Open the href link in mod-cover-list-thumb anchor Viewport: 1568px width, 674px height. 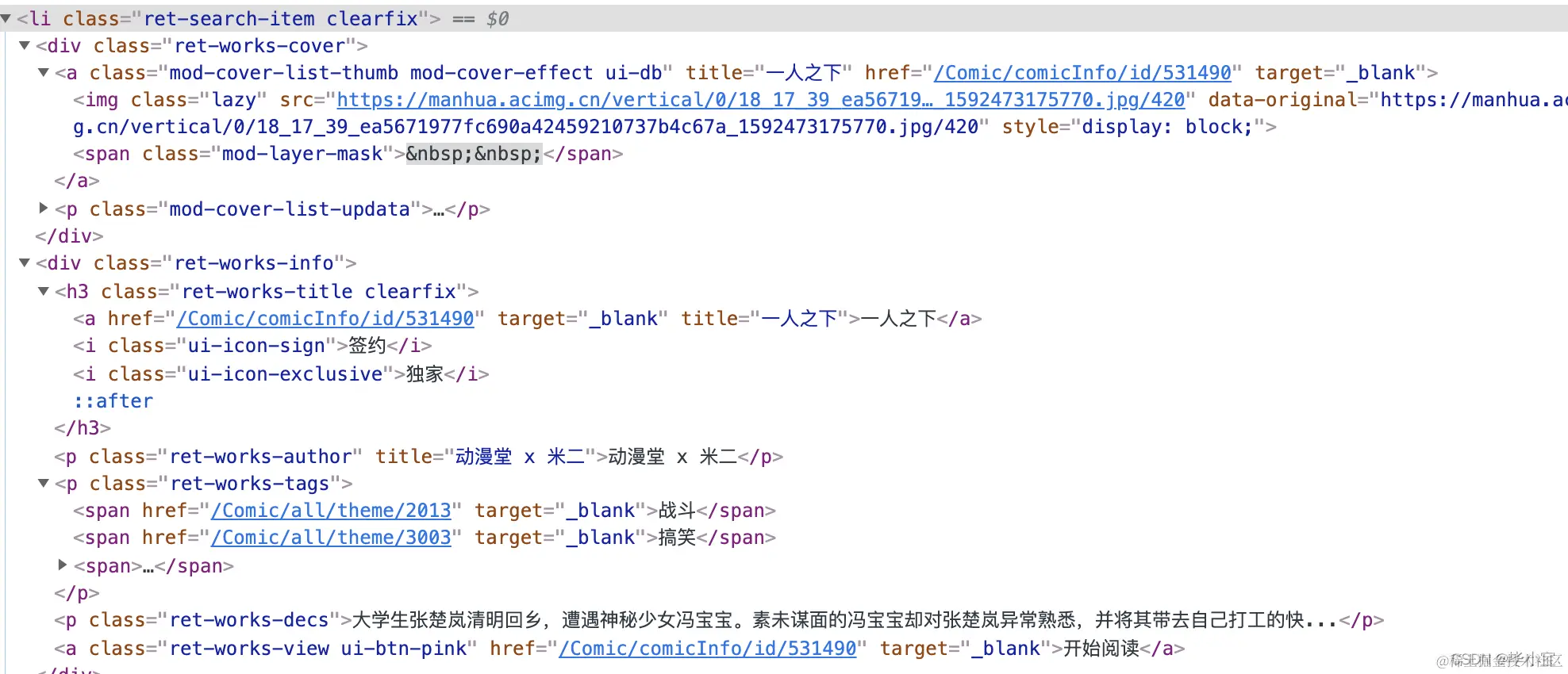(x=1082, y=73)
